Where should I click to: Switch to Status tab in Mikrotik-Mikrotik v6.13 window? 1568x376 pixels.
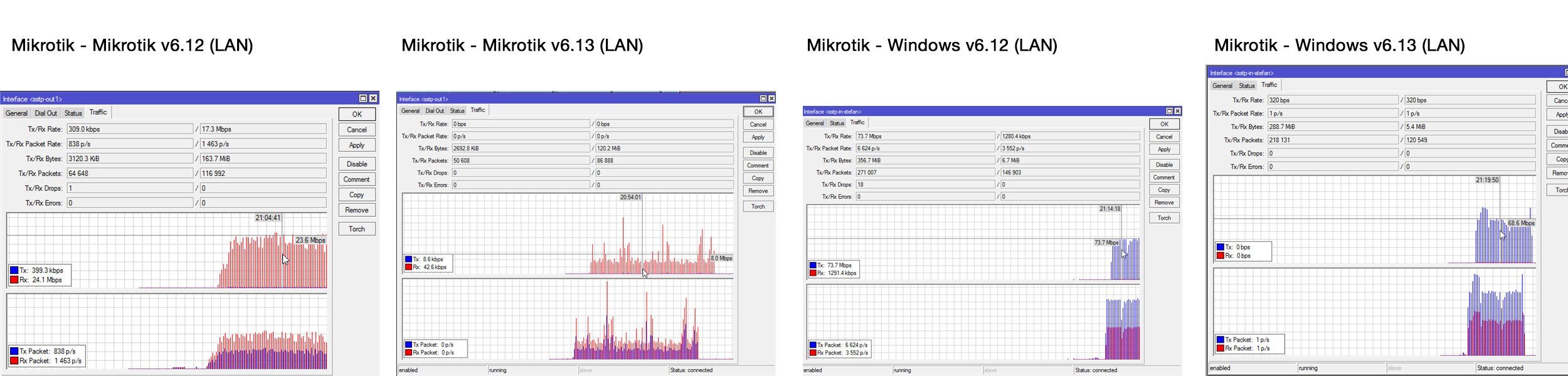(458, 111)
